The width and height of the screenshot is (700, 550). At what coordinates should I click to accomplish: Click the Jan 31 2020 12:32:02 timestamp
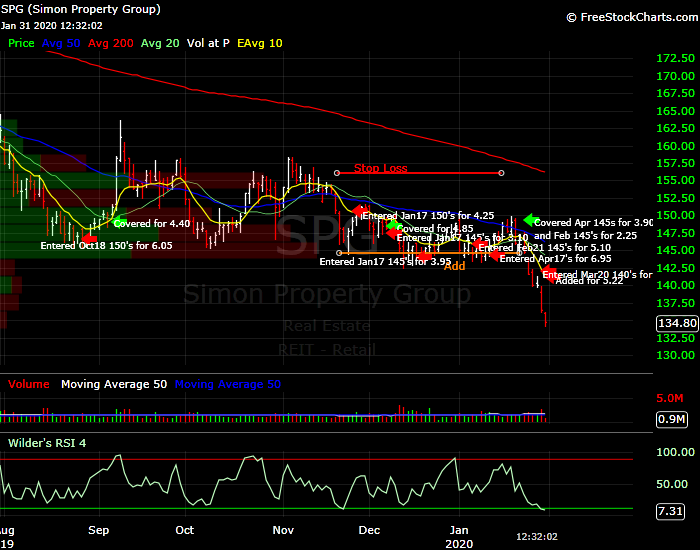tap(51, 25)
